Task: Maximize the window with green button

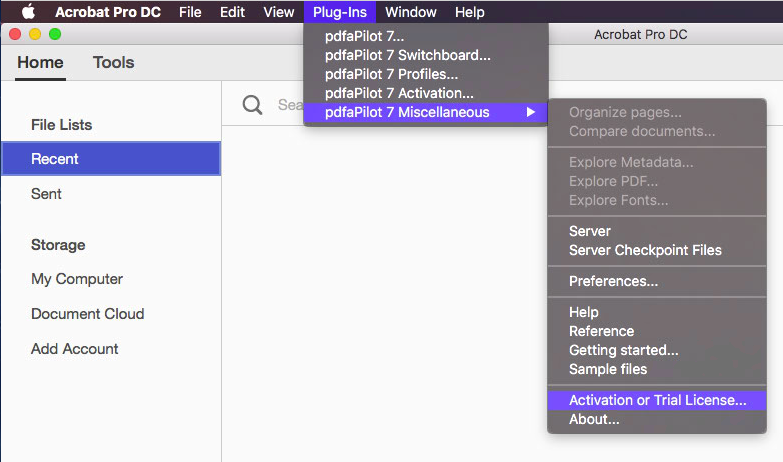Action: tap(55, 34)
